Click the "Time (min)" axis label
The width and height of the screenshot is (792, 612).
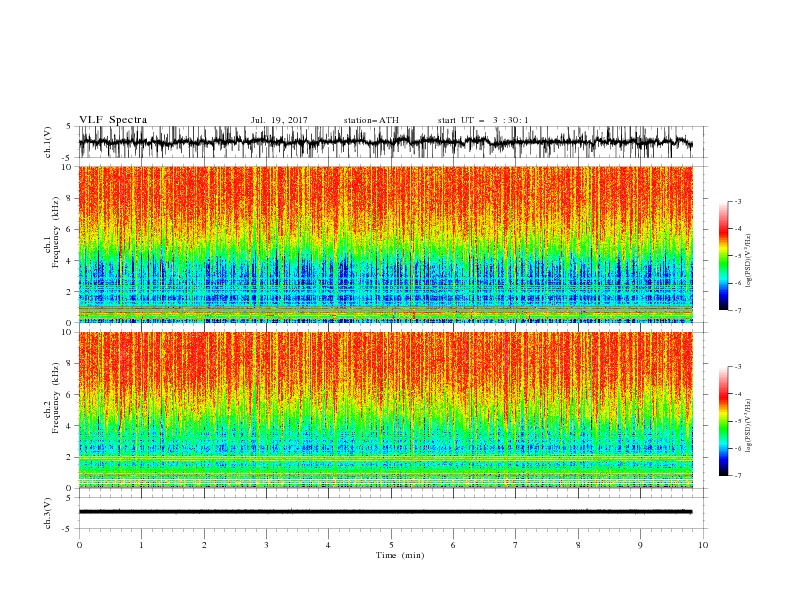(400, 555)
